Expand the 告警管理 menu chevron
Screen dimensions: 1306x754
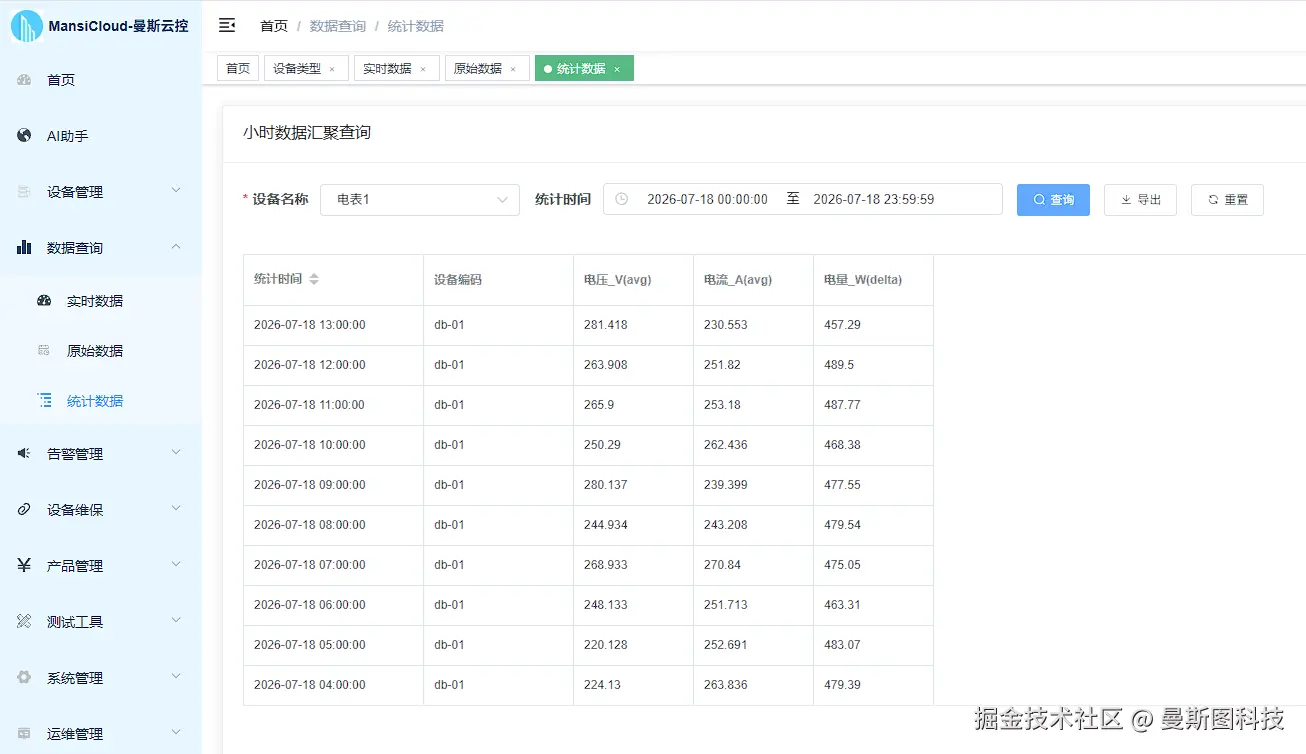[176, 452]
